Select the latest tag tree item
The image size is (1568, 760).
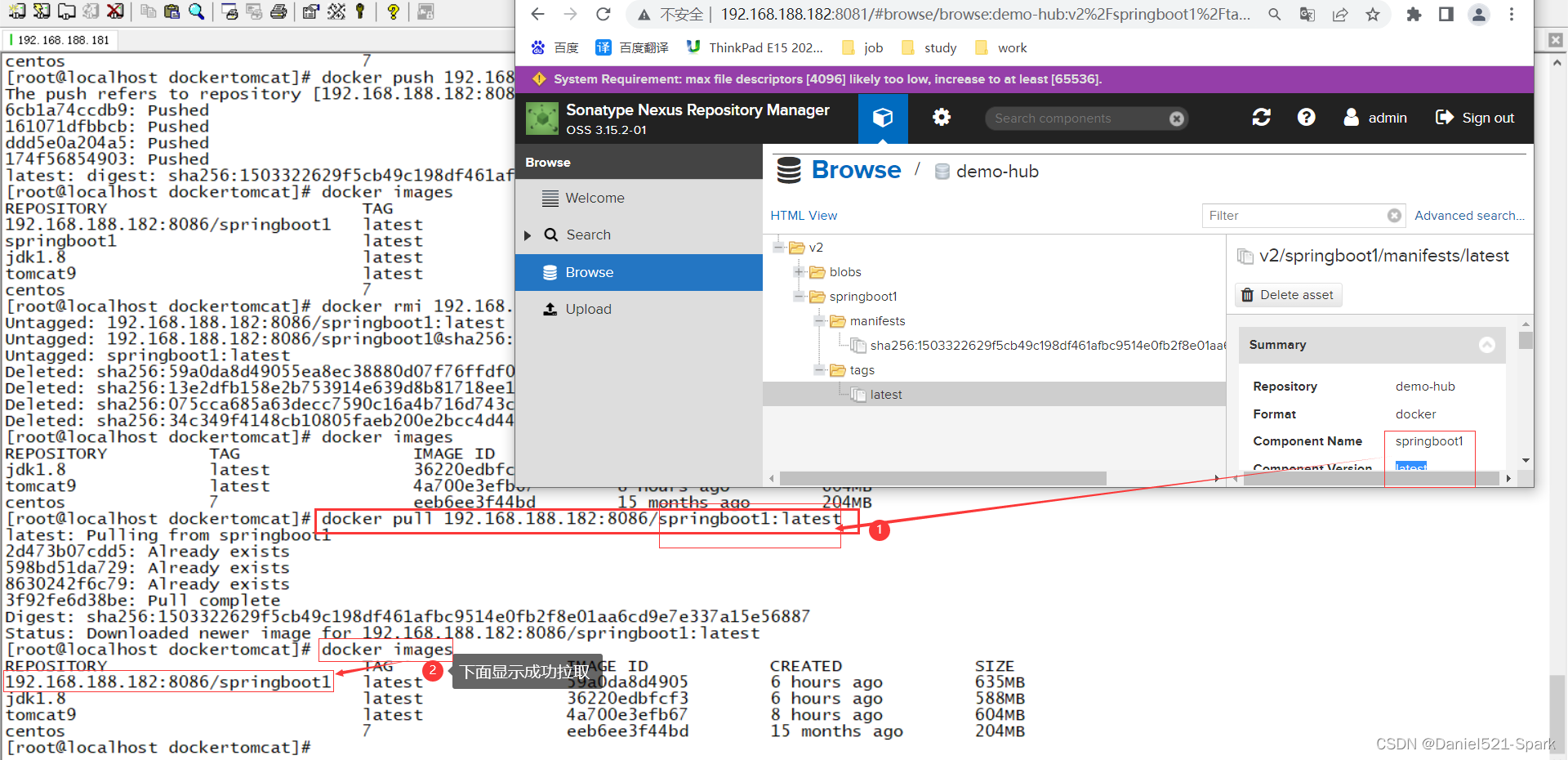pyautogui.click(x=886, y=394)
